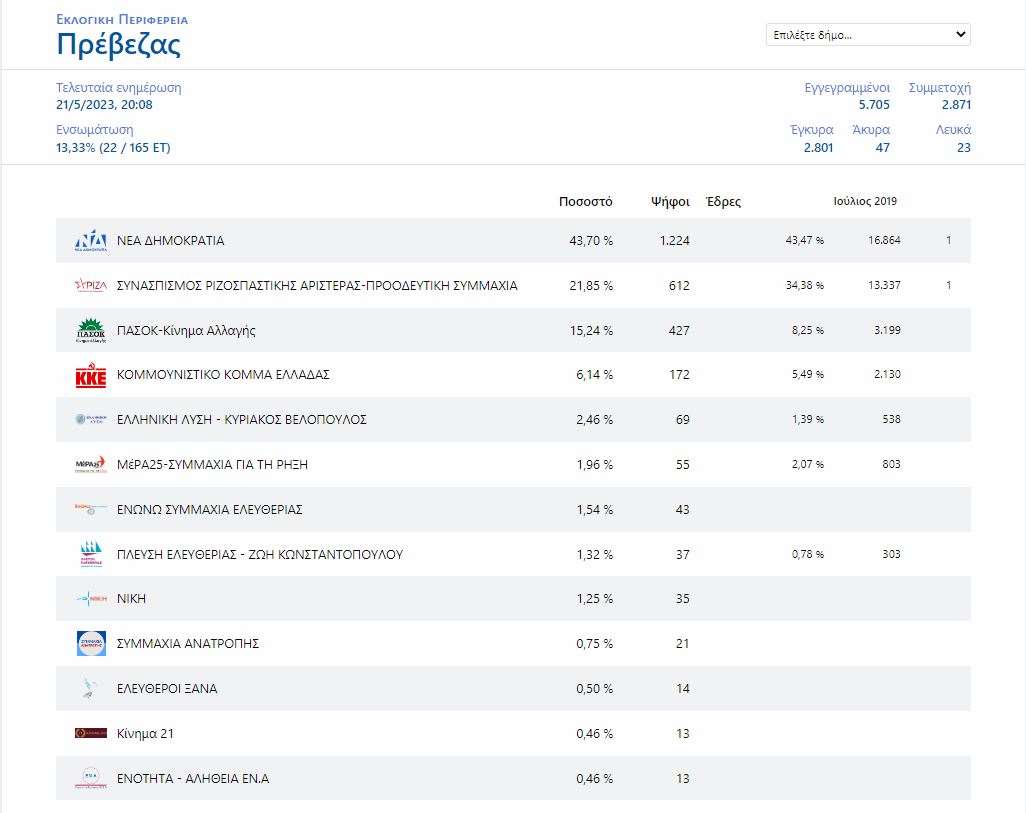Click the Πρέβεζας region heading
The width and height of the screenshot is (1026, 813).
point(119,46)
